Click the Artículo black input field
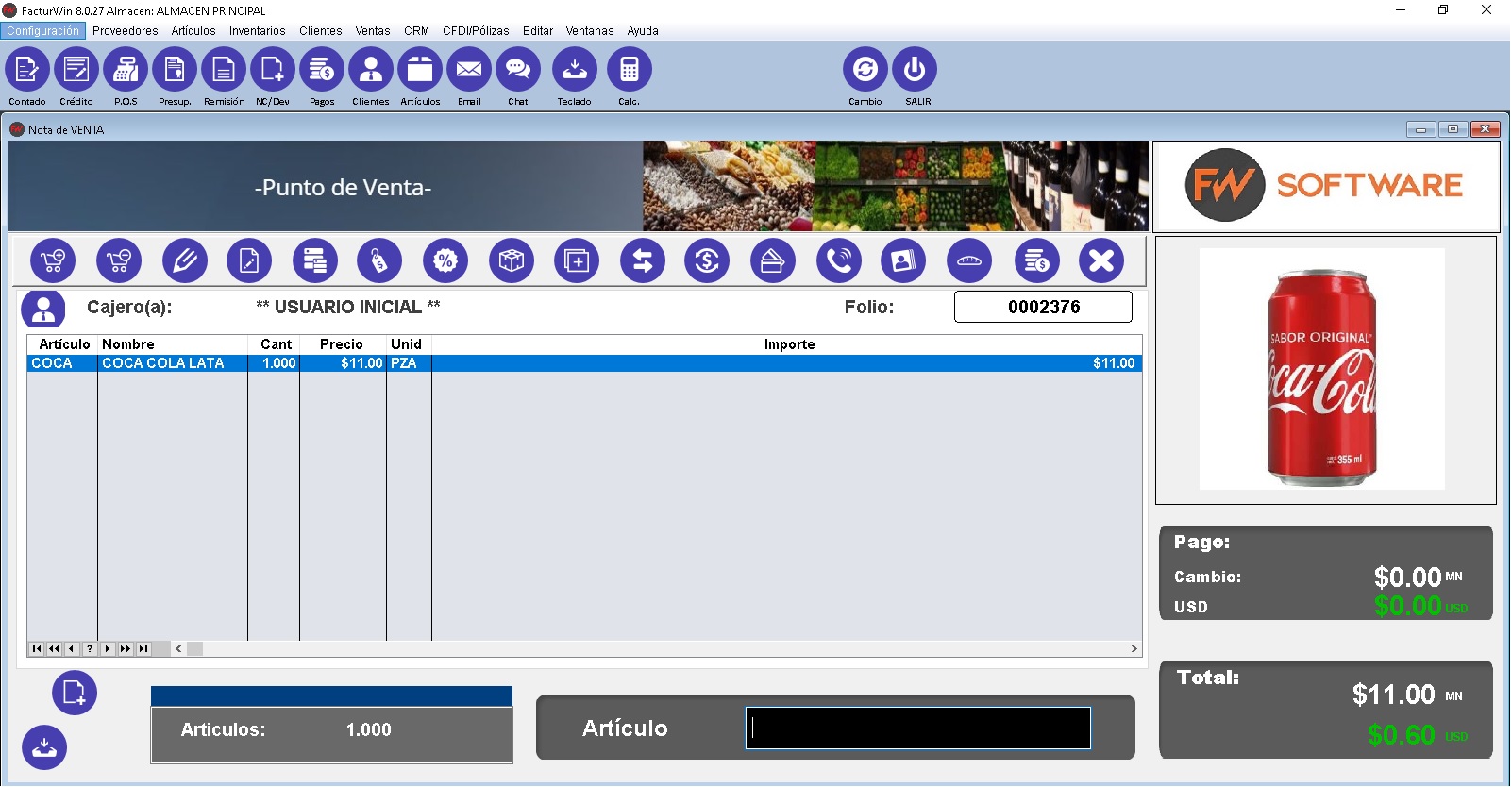The image size is (1512, 787). (x=918, y=728)
